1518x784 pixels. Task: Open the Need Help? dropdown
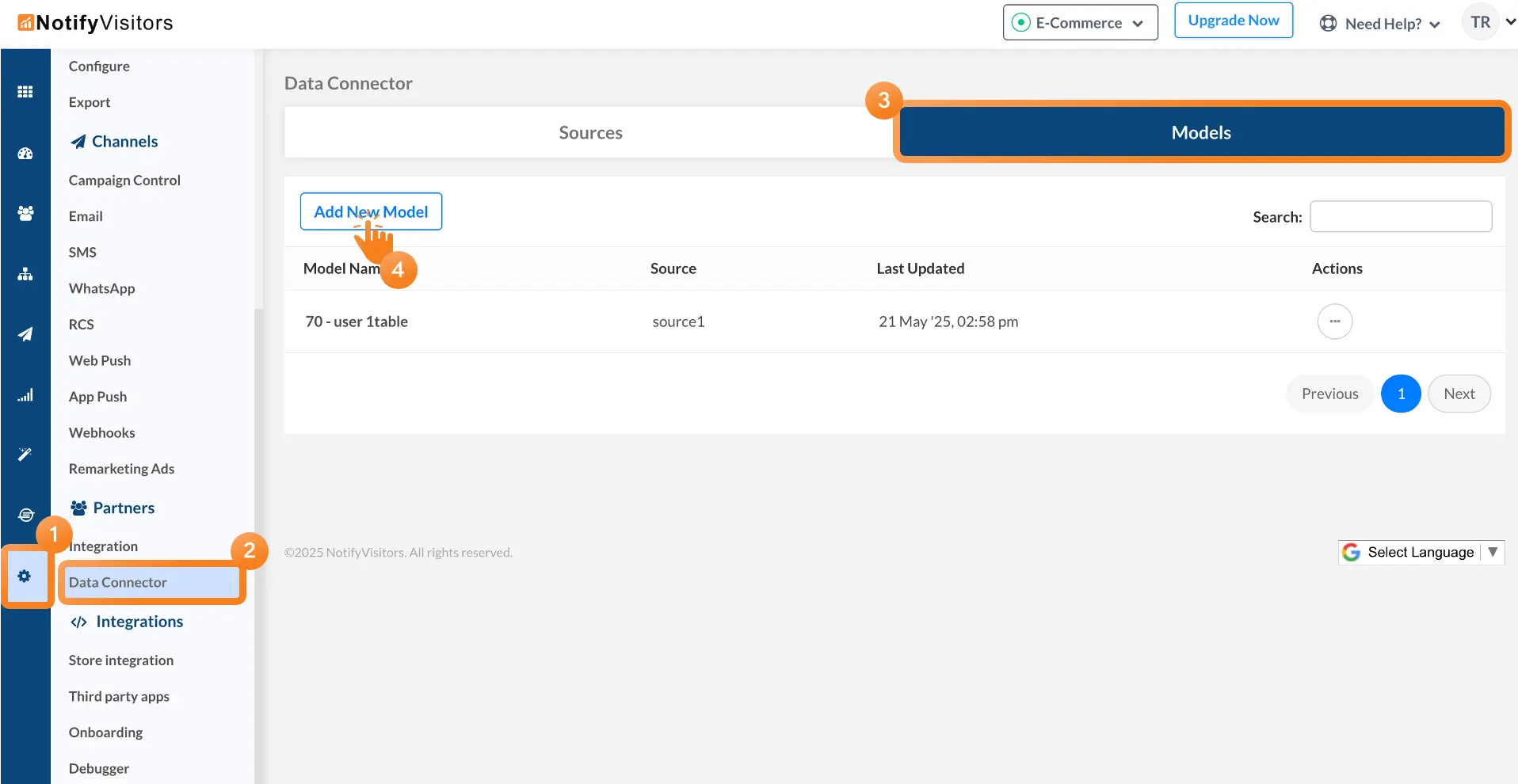1379,24
